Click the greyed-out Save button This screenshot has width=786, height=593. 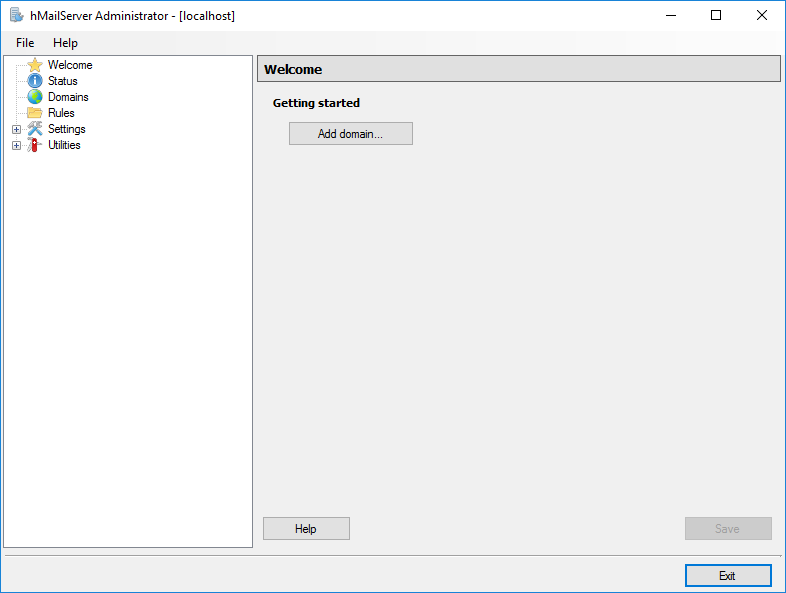click(x=728, y=529)
